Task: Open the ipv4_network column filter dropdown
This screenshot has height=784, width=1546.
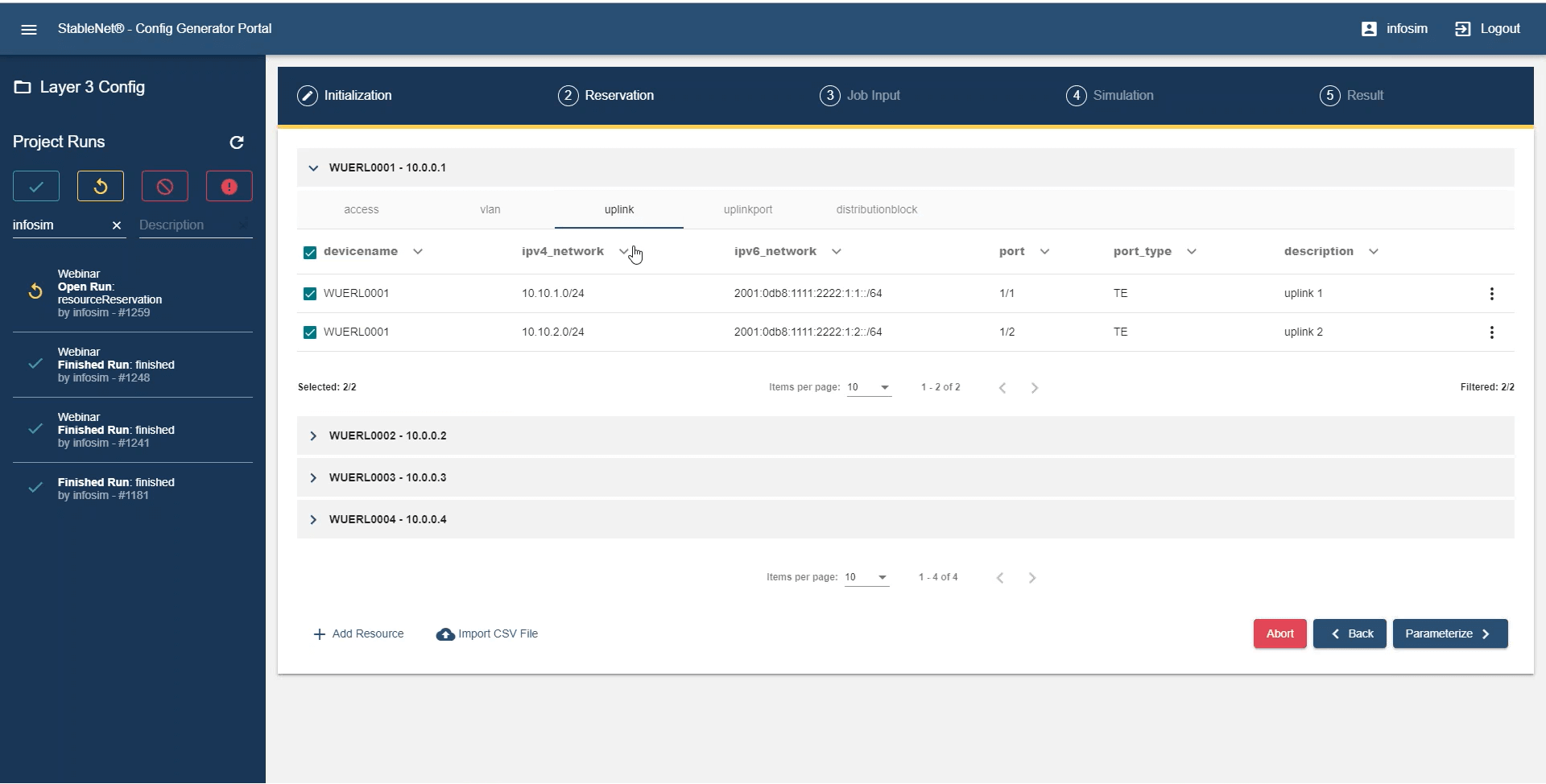Action: click(625, 251)
